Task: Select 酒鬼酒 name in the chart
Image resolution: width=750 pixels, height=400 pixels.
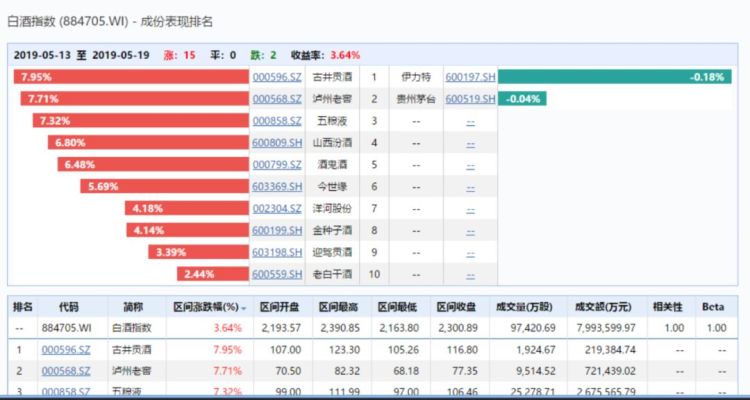Action: [x=332, y=165]
